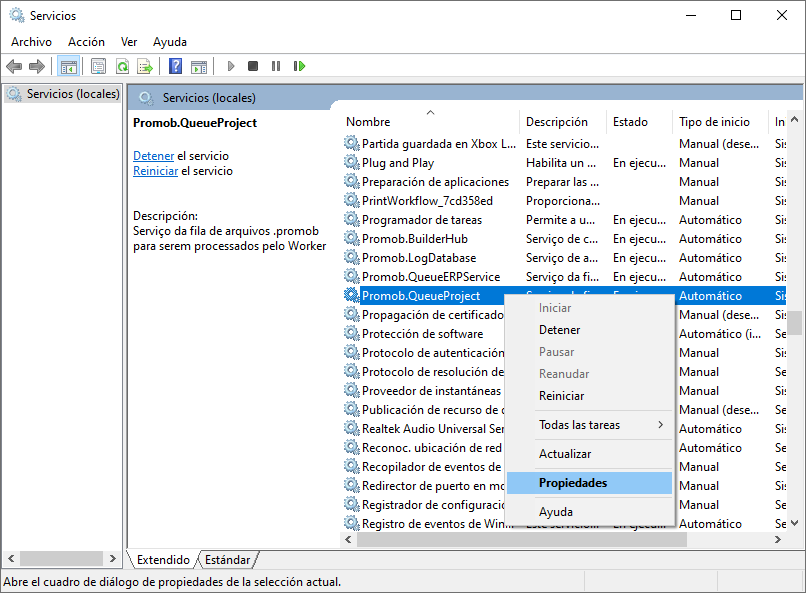Click the Refresh toolbar icon
Viewport: 806px width, 593px height.
pos(122,66)
